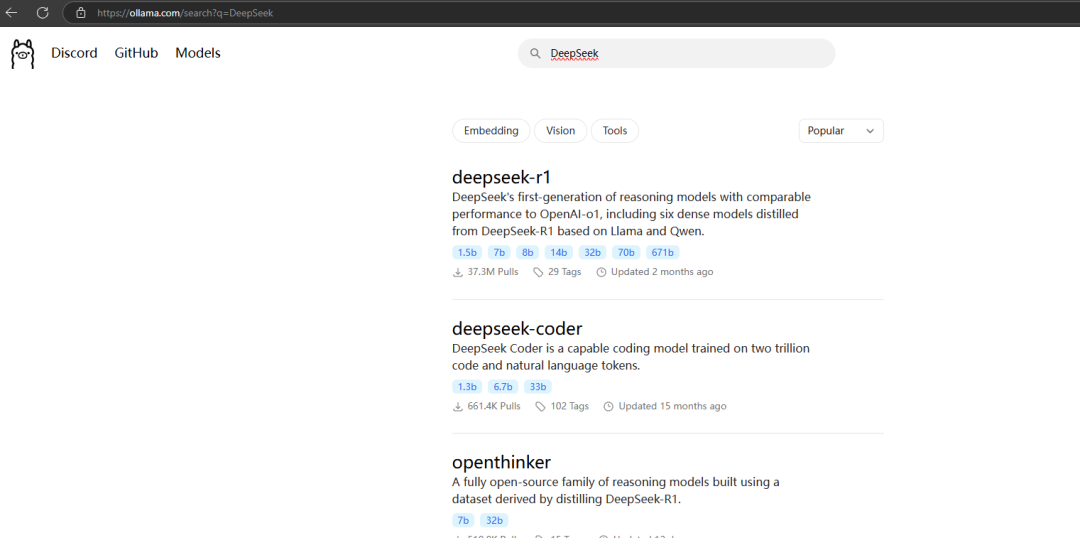Open the Models page
Image resolution: width=1080 pixels, height=538 pixels.
[x=198, y=53]
